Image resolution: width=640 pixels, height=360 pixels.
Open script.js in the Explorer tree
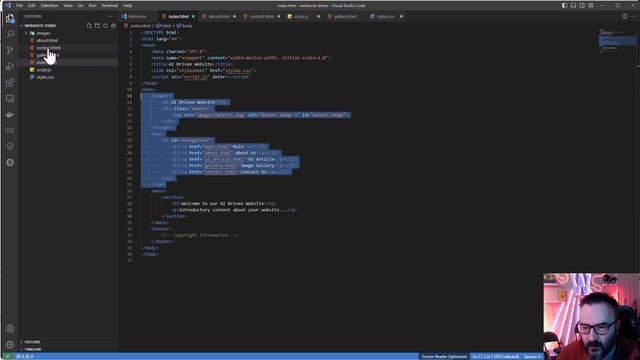pyautogui.click(x=44, y=70)
